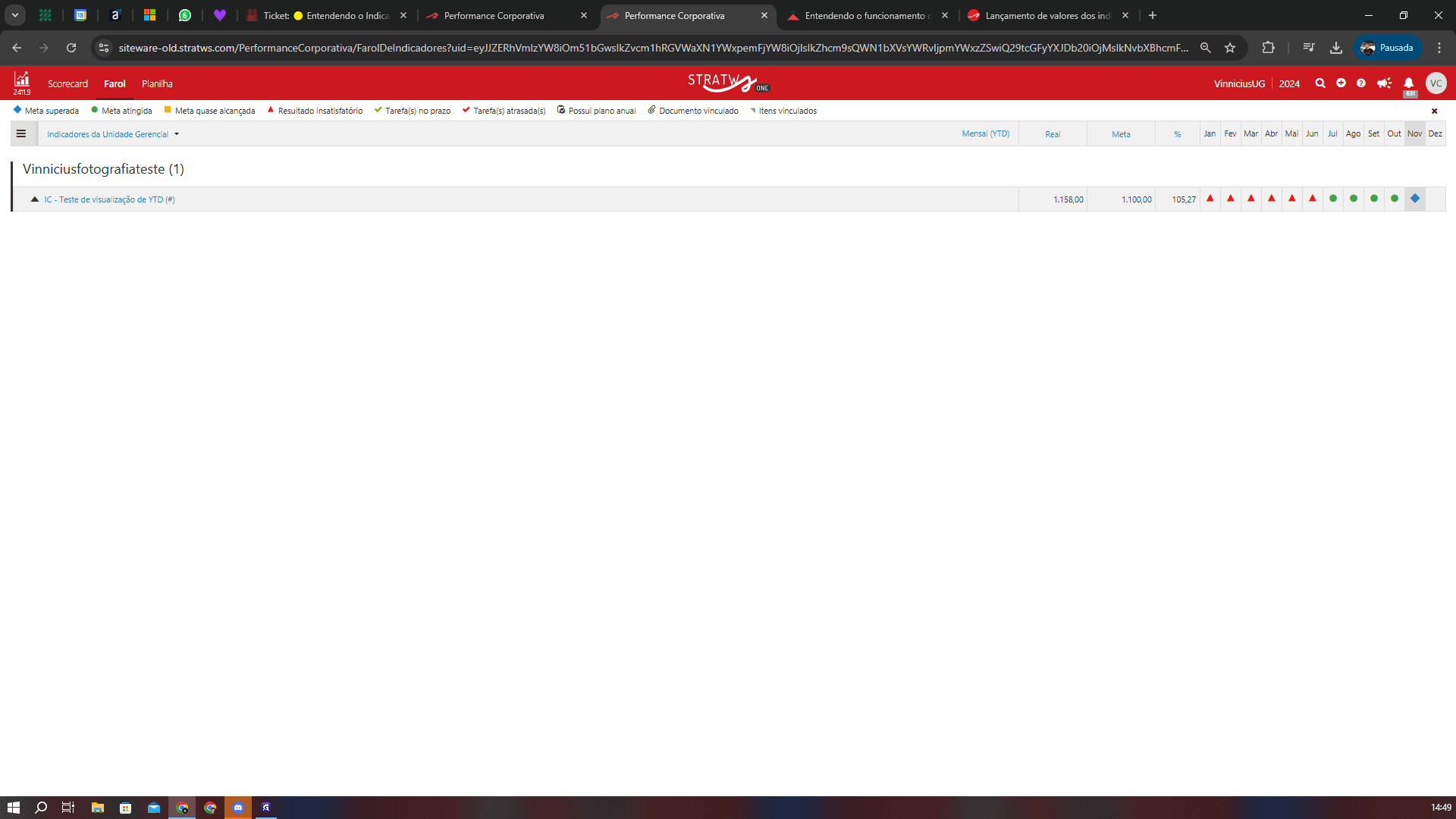Open IC - Teste de visualização de YTD link
Viewport: 1456px width, 819px height.
click(109, 200)
